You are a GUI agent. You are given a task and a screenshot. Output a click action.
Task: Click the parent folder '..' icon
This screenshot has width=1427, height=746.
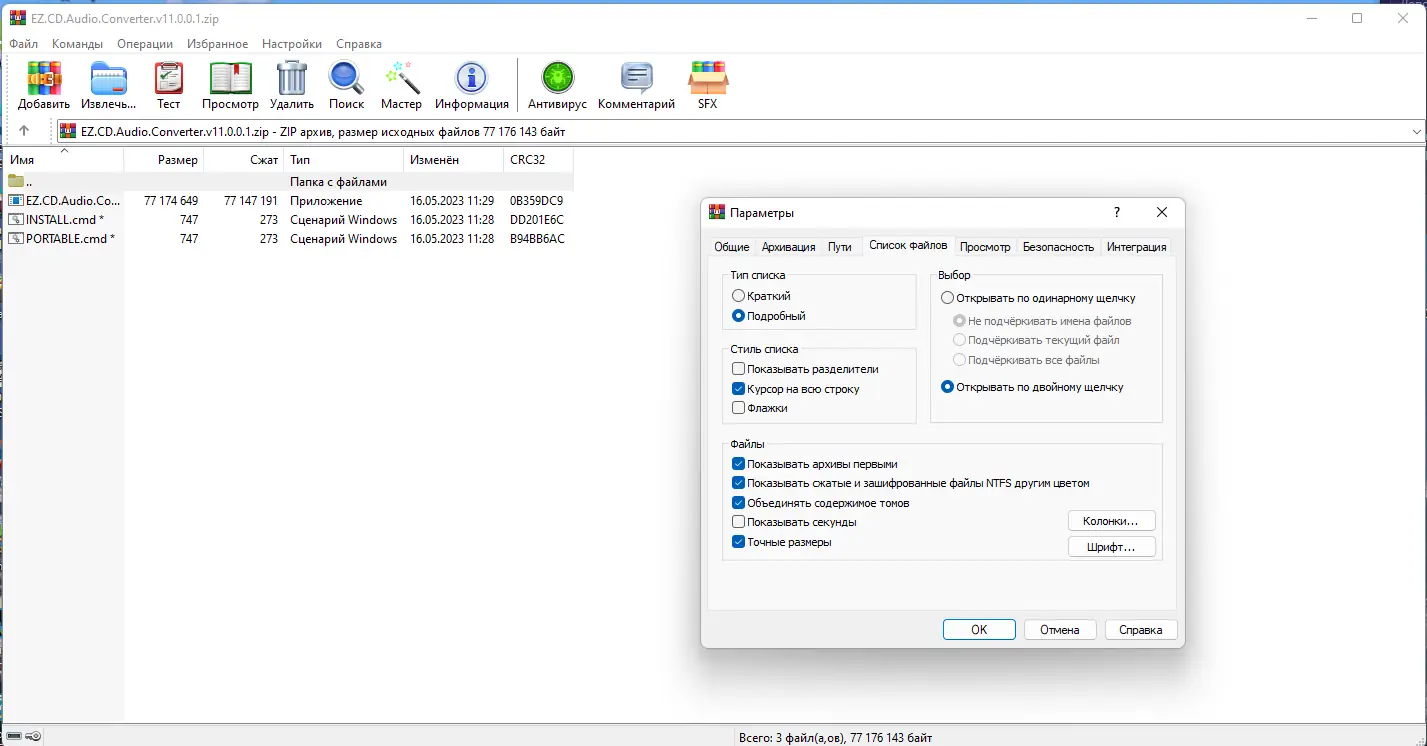[16, 182]
